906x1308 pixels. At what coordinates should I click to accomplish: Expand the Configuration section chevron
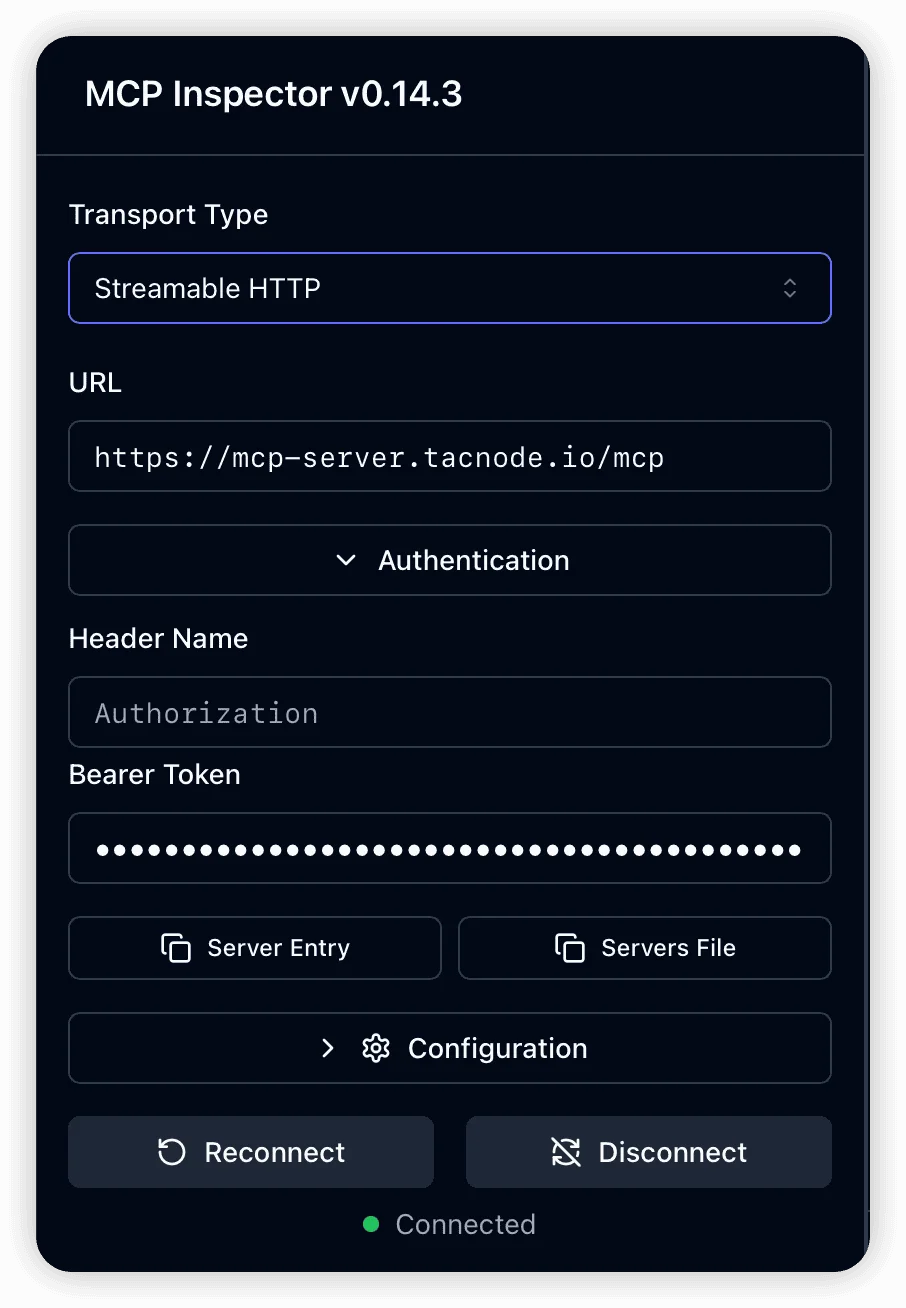click(x=328, y=1048)
